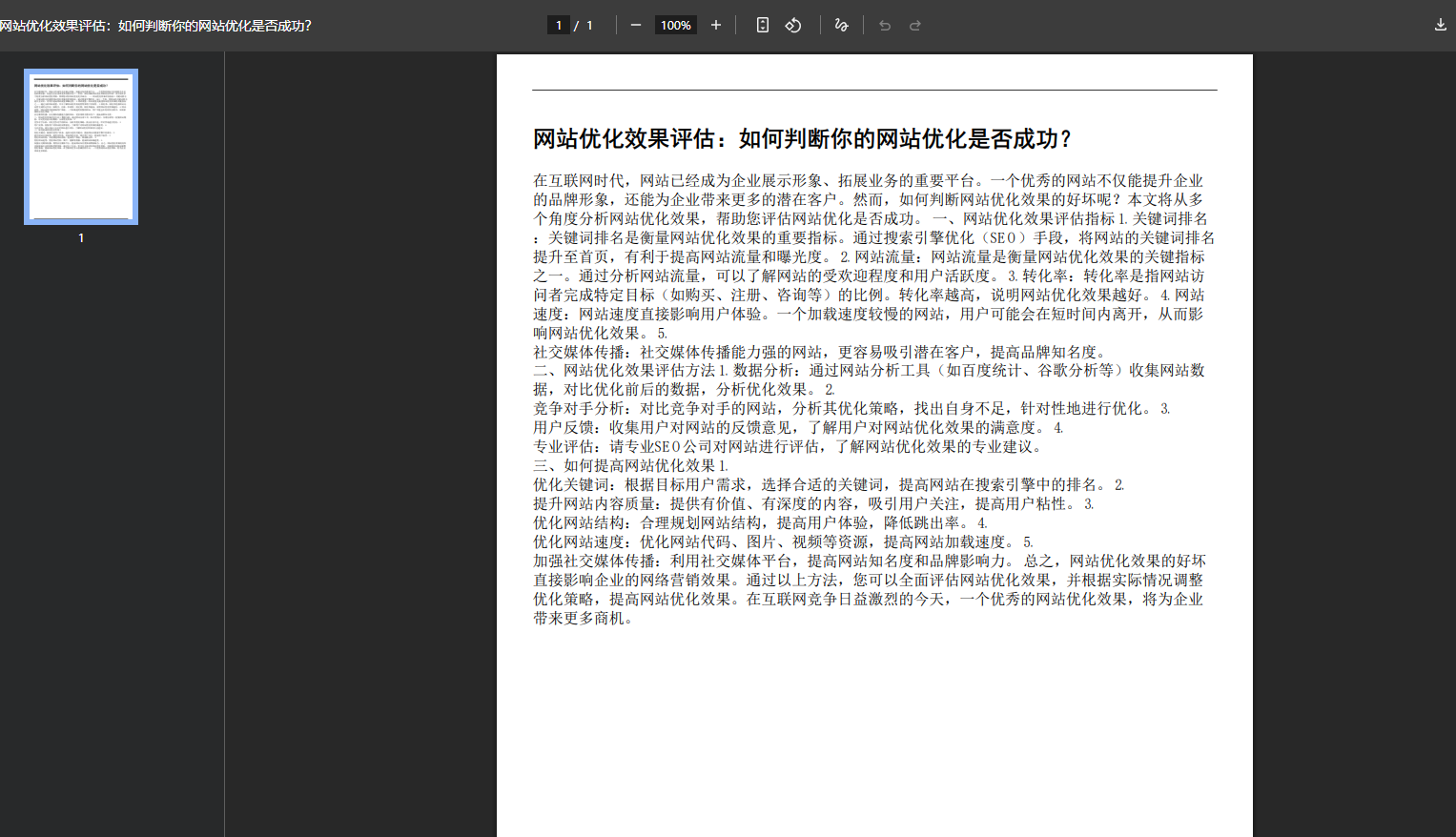Click the page number label under the thumbnail
The width and height of the screenshot is (1456, 837).
[80, 238]
